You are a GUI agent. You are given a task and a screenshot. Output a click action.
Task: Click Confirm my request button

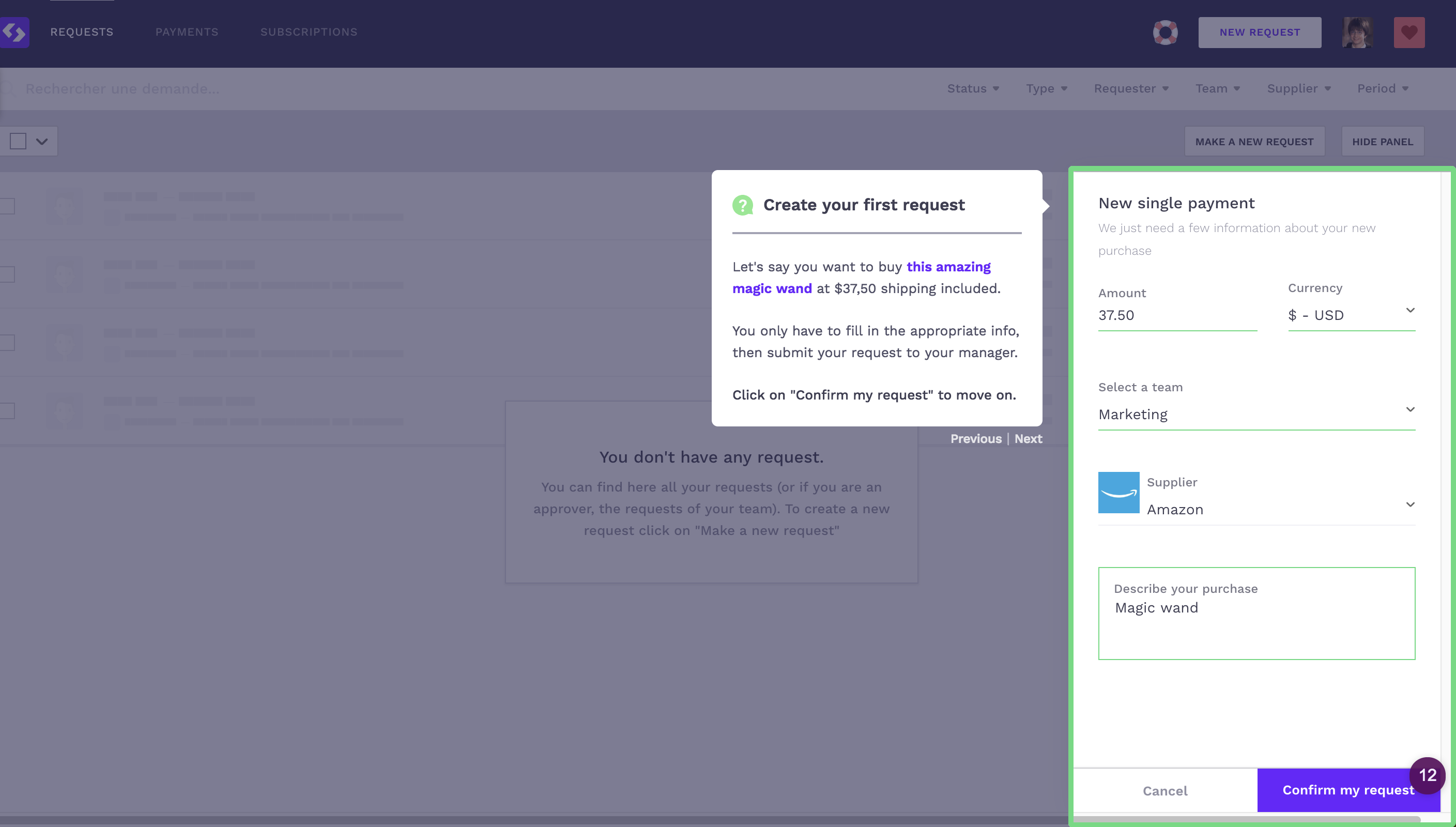1348,790
